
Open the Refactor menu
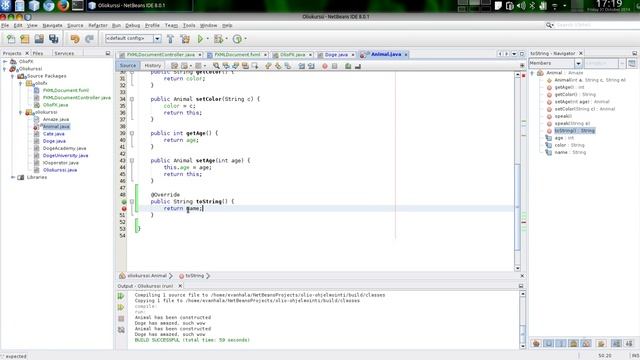98,25
